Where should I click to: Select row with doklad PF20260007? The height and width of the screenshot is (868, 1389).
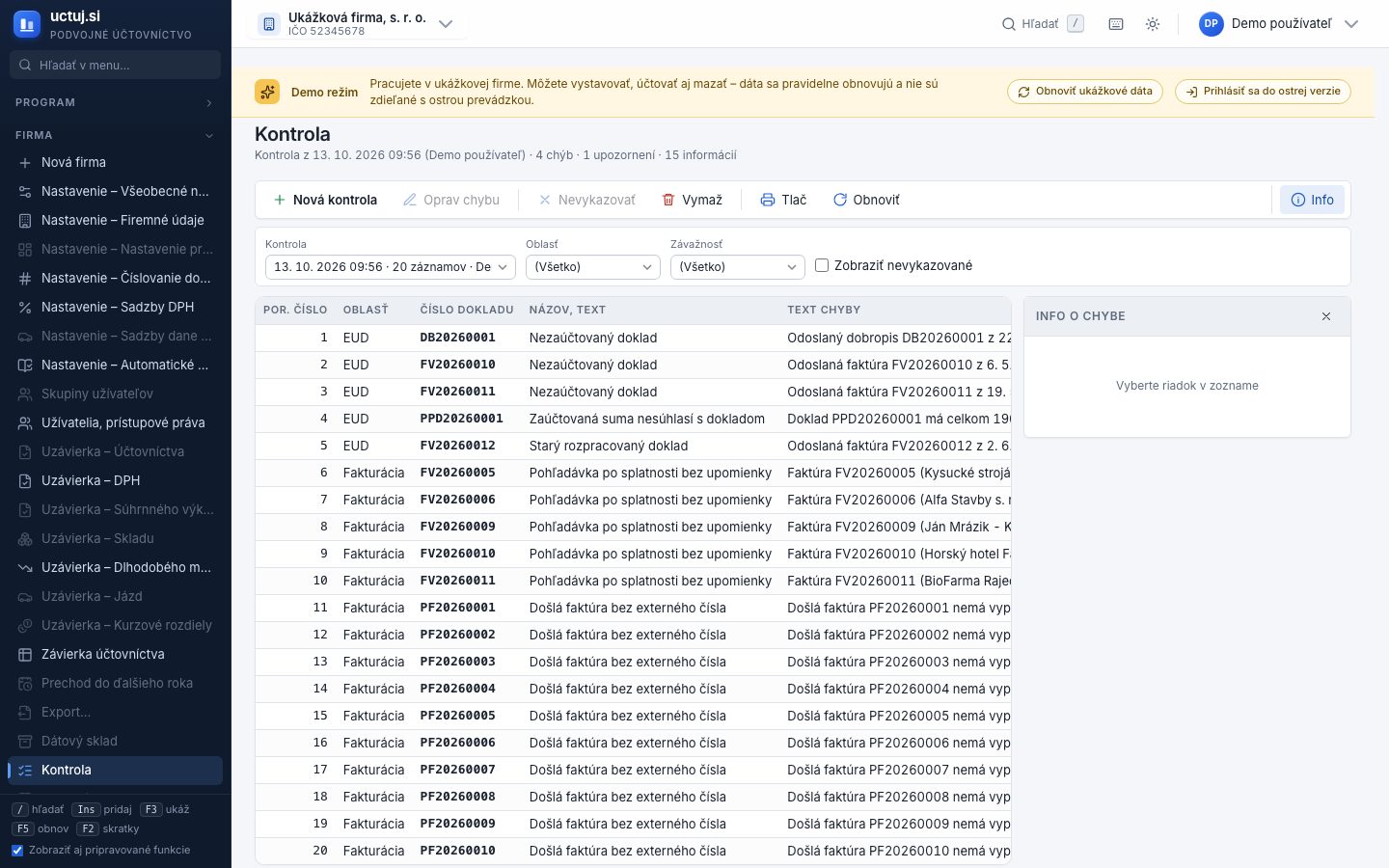pos(633,770)
